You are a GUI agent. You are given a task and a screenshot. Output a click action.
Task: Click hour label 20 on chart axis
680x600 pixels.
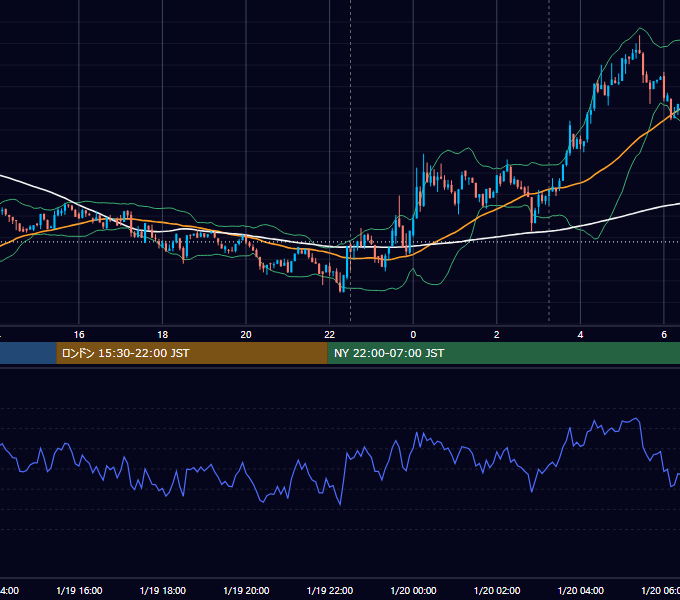[x=246, y=335]
